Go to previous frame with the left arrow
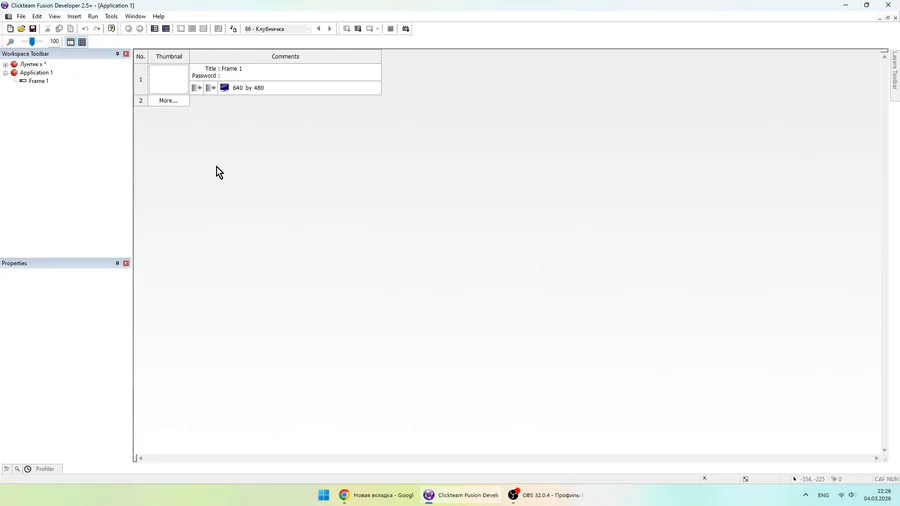Viewport: 900px width, 506px height. 319,29
